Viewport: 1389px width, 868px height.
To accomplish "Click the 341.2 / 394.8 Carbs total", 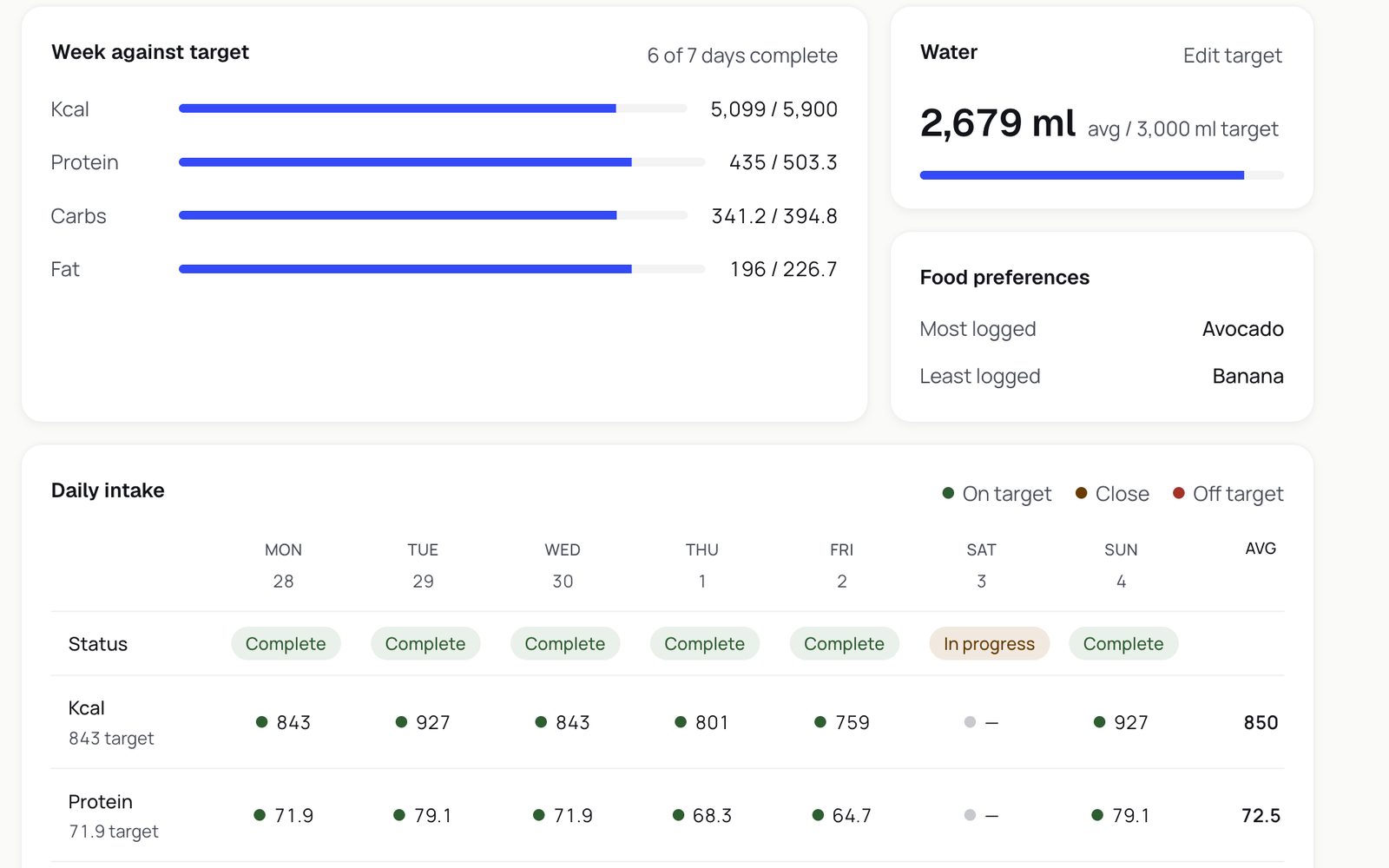I will pos(774,216).
